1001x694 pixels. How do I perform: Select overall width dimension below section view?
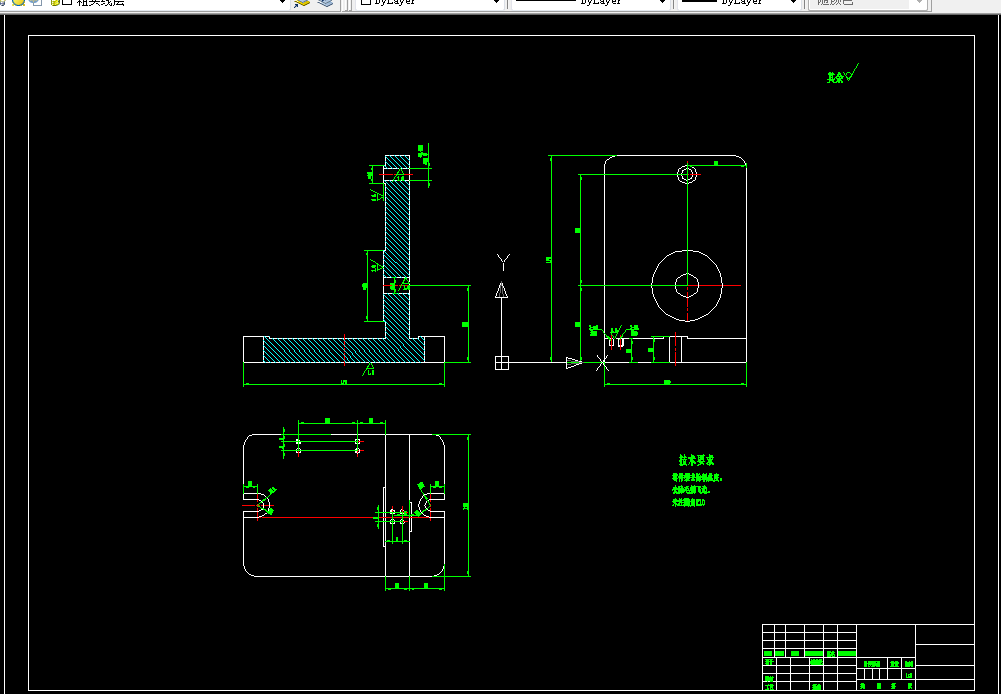tap(343, 383)
